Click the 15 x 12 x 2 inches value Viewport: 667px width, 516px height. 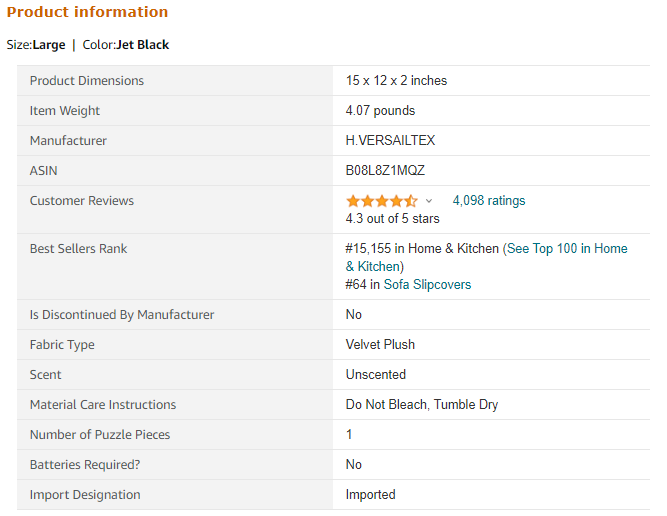click(x=396, y=80)
